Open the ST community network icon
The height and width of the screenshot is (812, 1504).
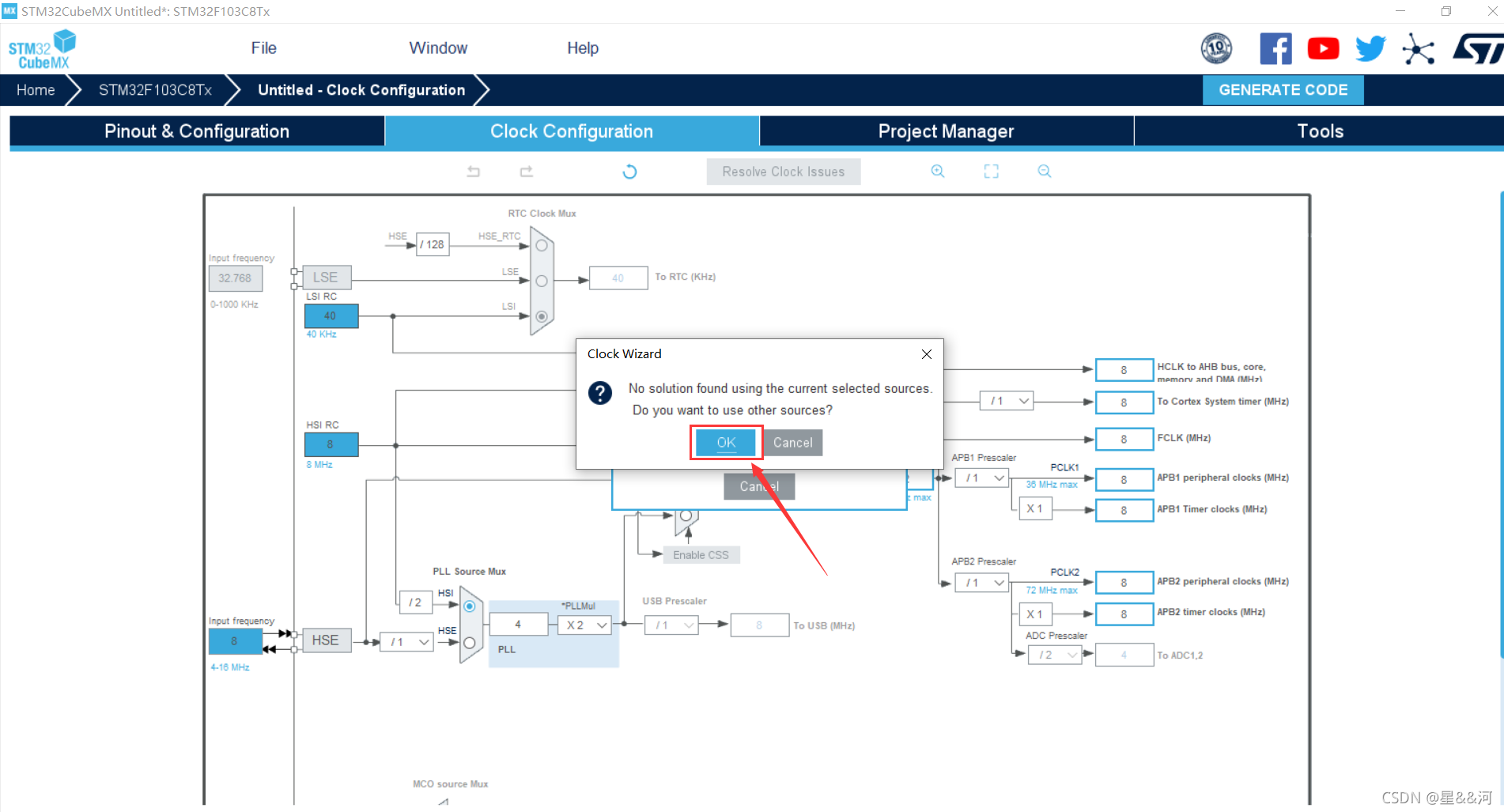(x=1419, y=49)
